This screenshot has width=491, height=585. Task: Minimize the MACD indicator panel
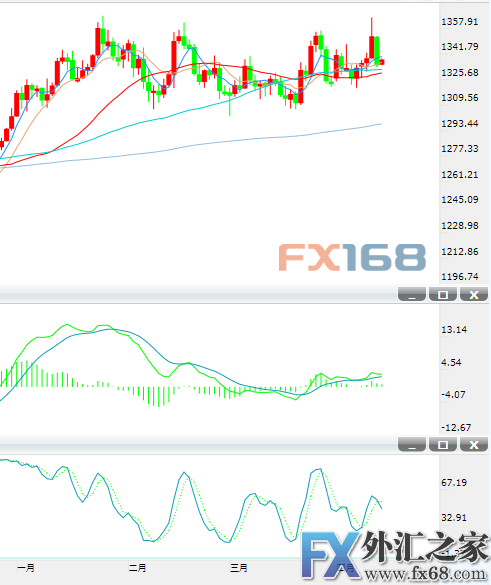coord(412,294)
